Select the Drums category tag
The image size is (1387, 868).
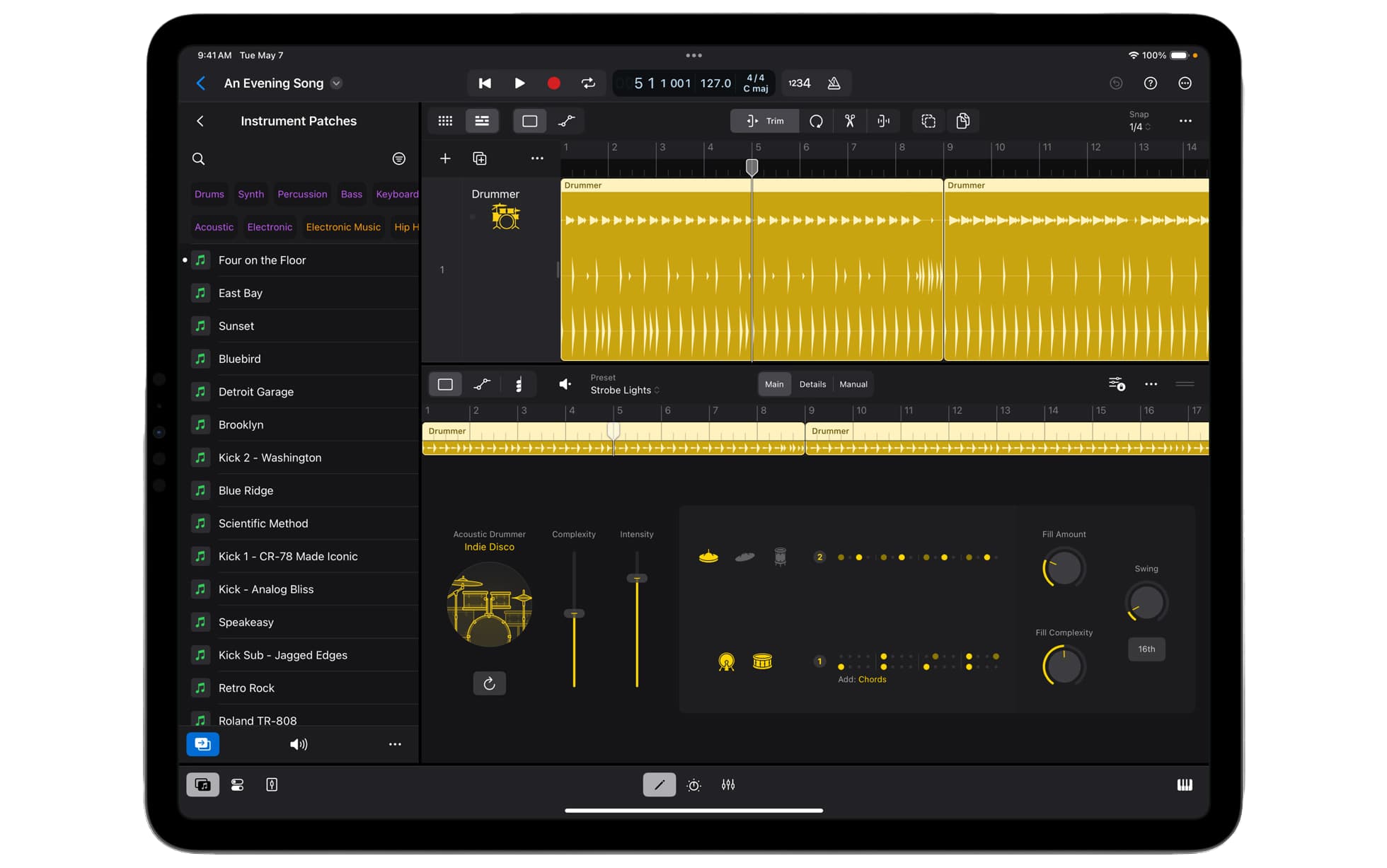(x=209, y=194)
